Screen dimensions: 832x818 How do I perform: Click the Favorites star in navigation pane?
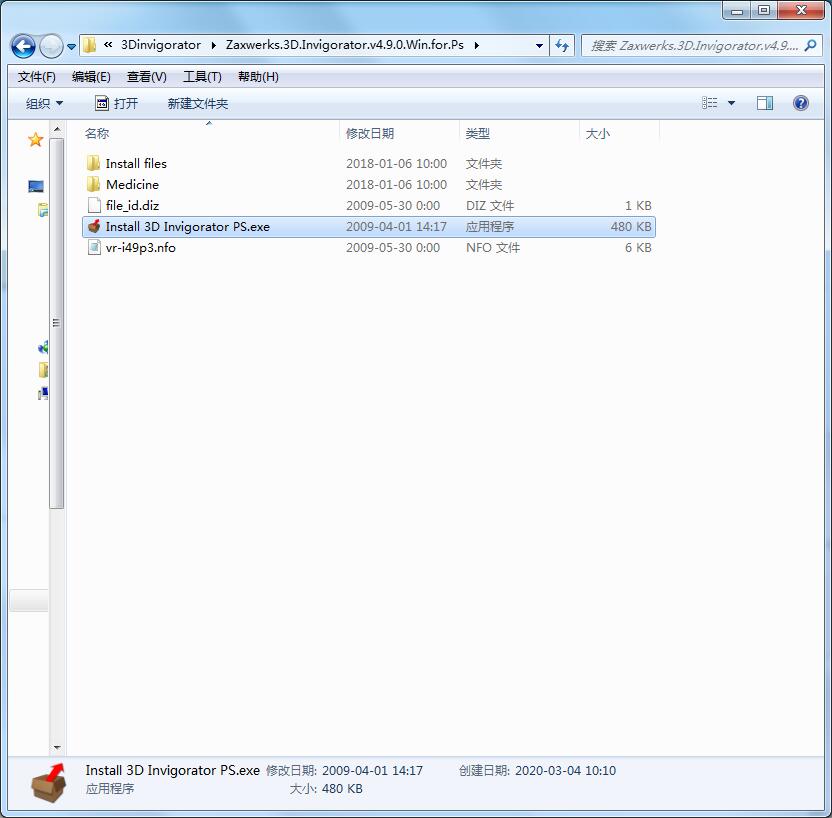pyautogui.click(x=36, y=140)
